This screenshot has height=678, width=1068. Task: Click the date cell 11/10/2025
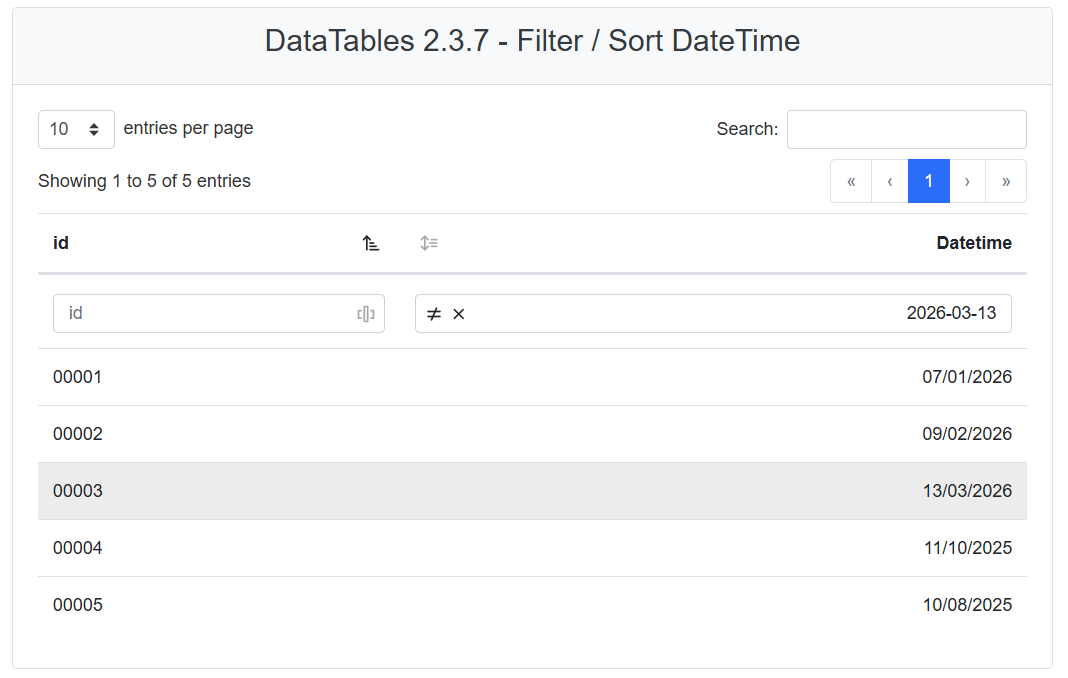click(966, 548)
